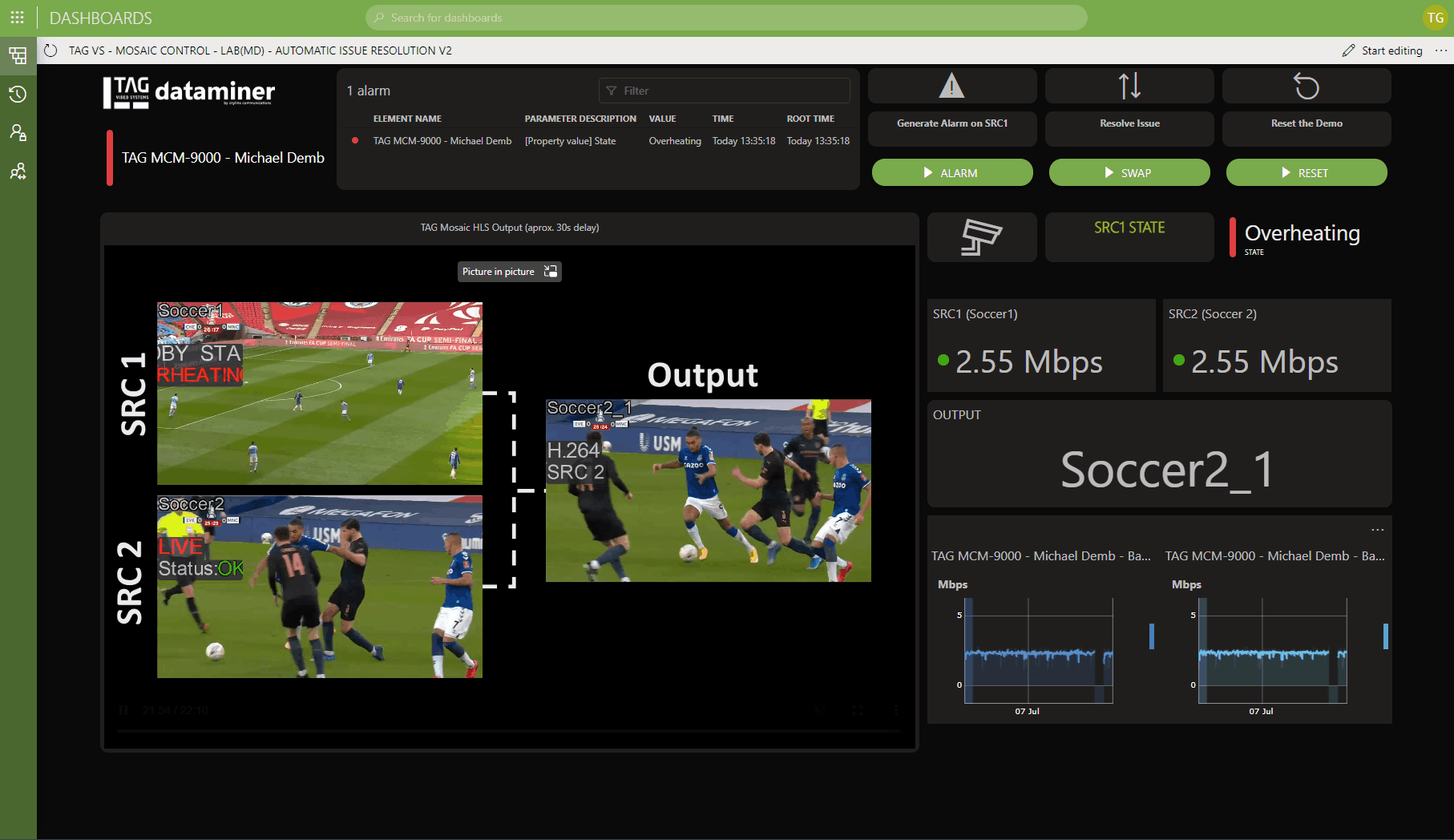Sort by TIME column header
Image resolution: width=1454 pixels, height=840 pixels.
[723, 119]
